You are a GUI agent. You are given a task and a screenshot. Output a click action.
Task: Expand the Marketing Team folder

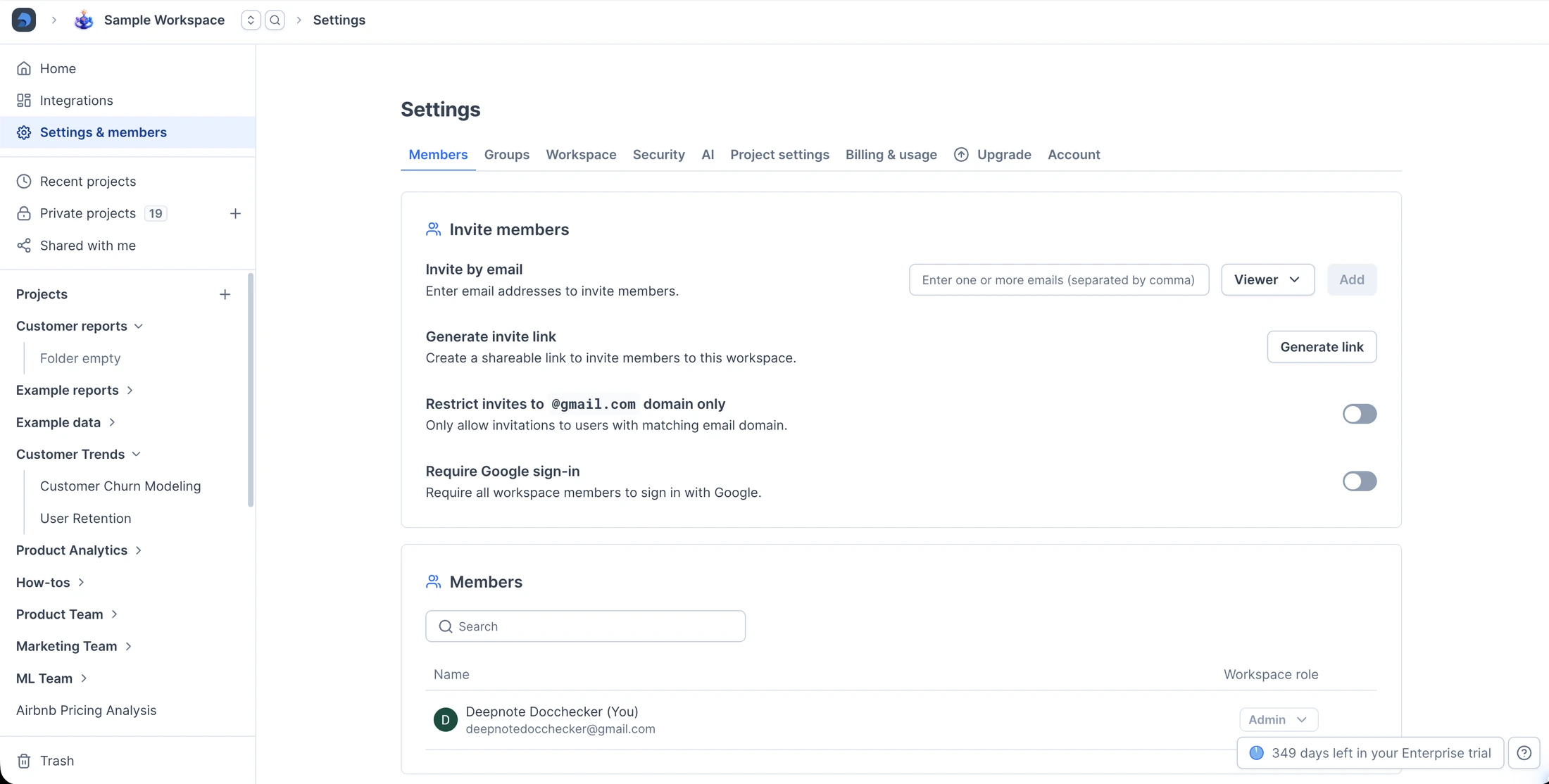tap(128, 646)
